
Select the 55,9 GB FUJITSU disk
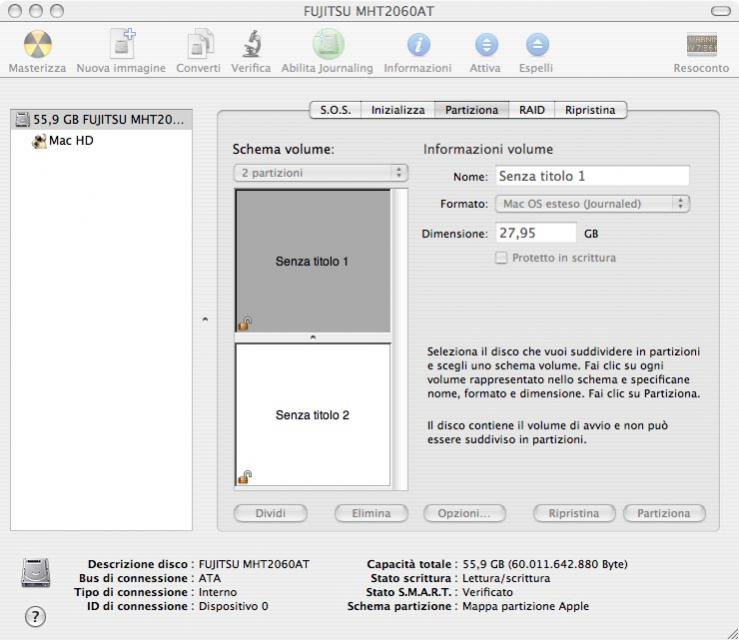pyautogui.click(x=101, y=119)
